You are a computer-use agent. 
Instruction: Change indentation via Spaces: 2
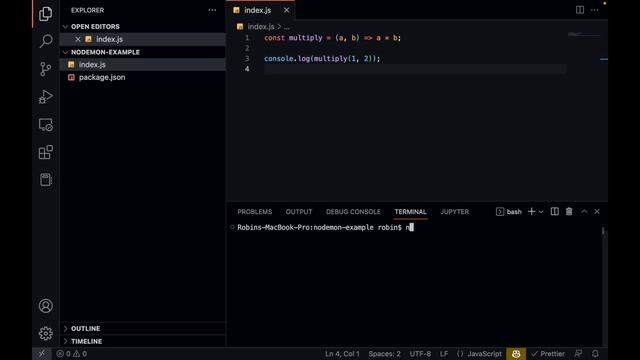tap(384, 353)
